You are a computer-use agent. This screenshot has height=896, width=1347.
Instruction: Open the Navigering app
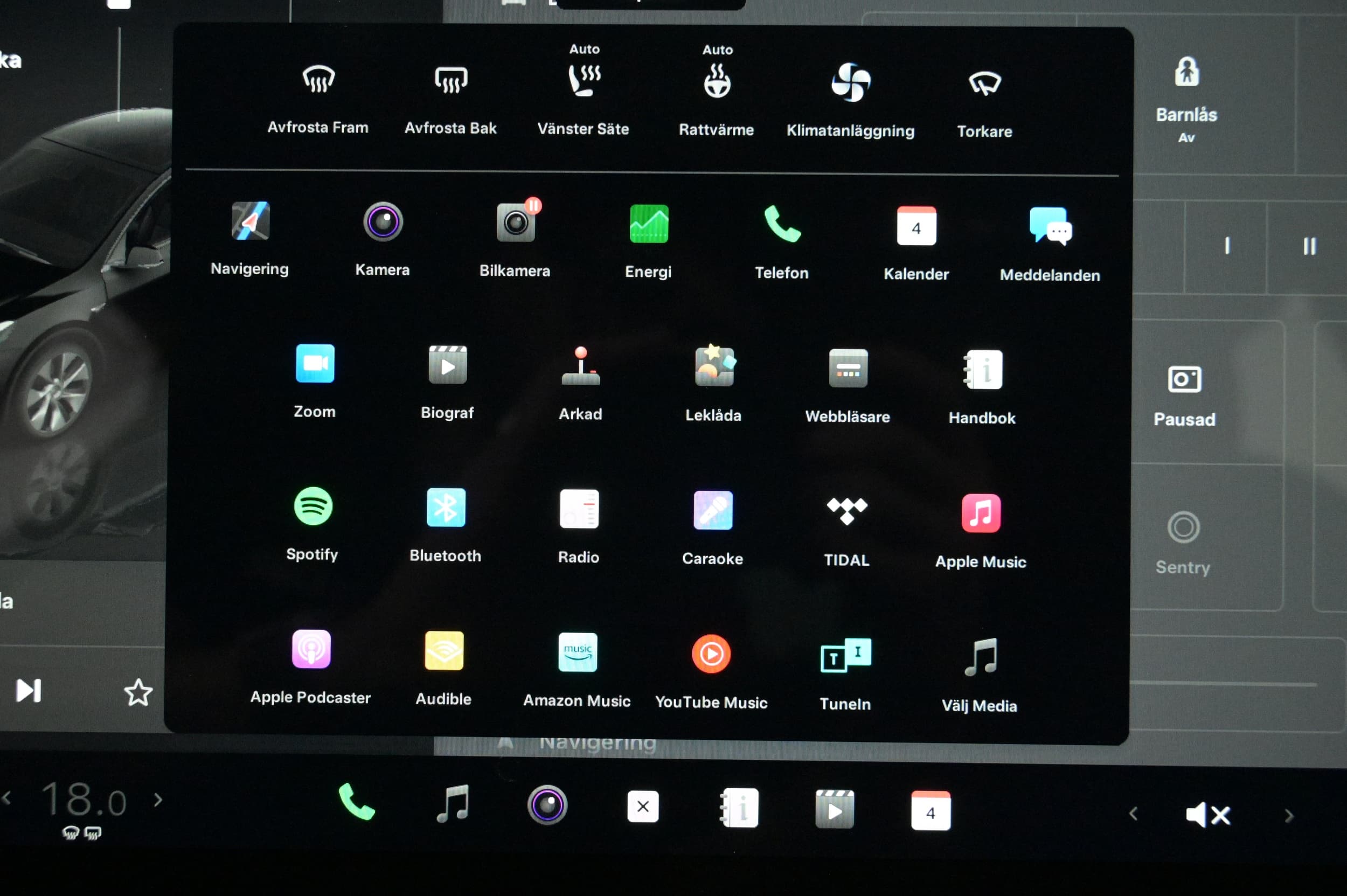pos(251,239)
